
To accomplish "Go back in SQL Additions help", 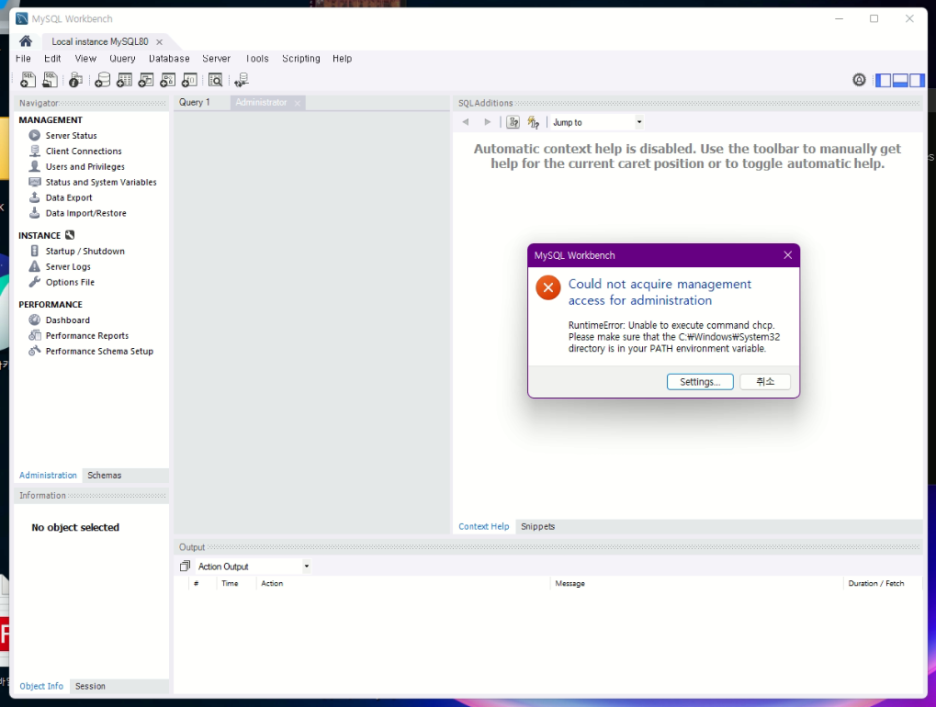I will [466, 122].
